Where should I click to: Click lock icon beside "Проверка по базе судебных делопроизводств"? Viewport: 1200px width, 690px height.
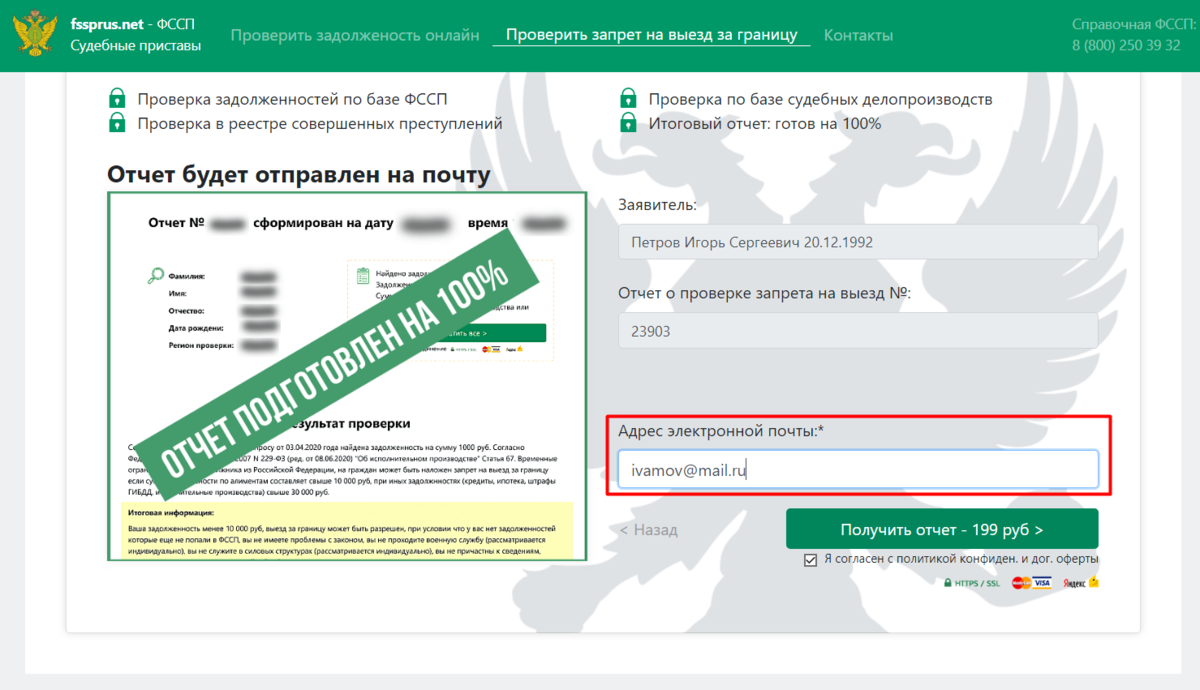coord(628,99)
